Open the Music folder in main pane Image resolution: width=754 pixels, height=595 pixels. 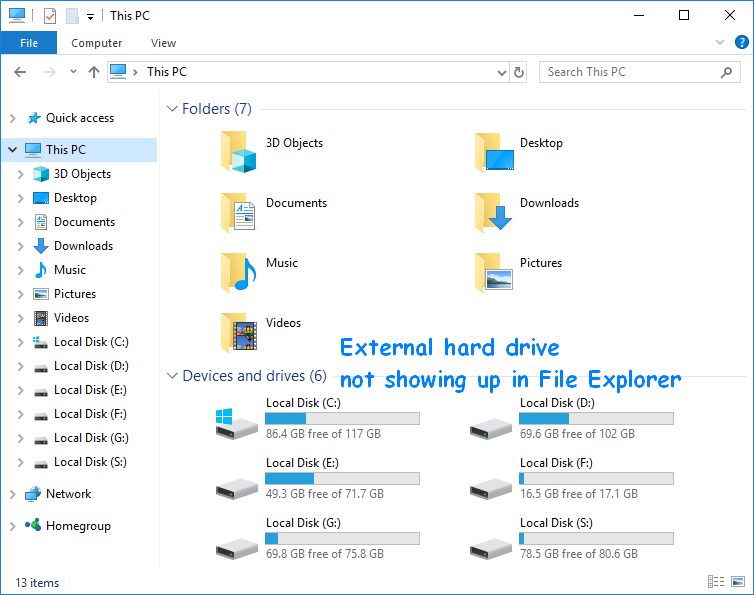(x=239, y=271)
